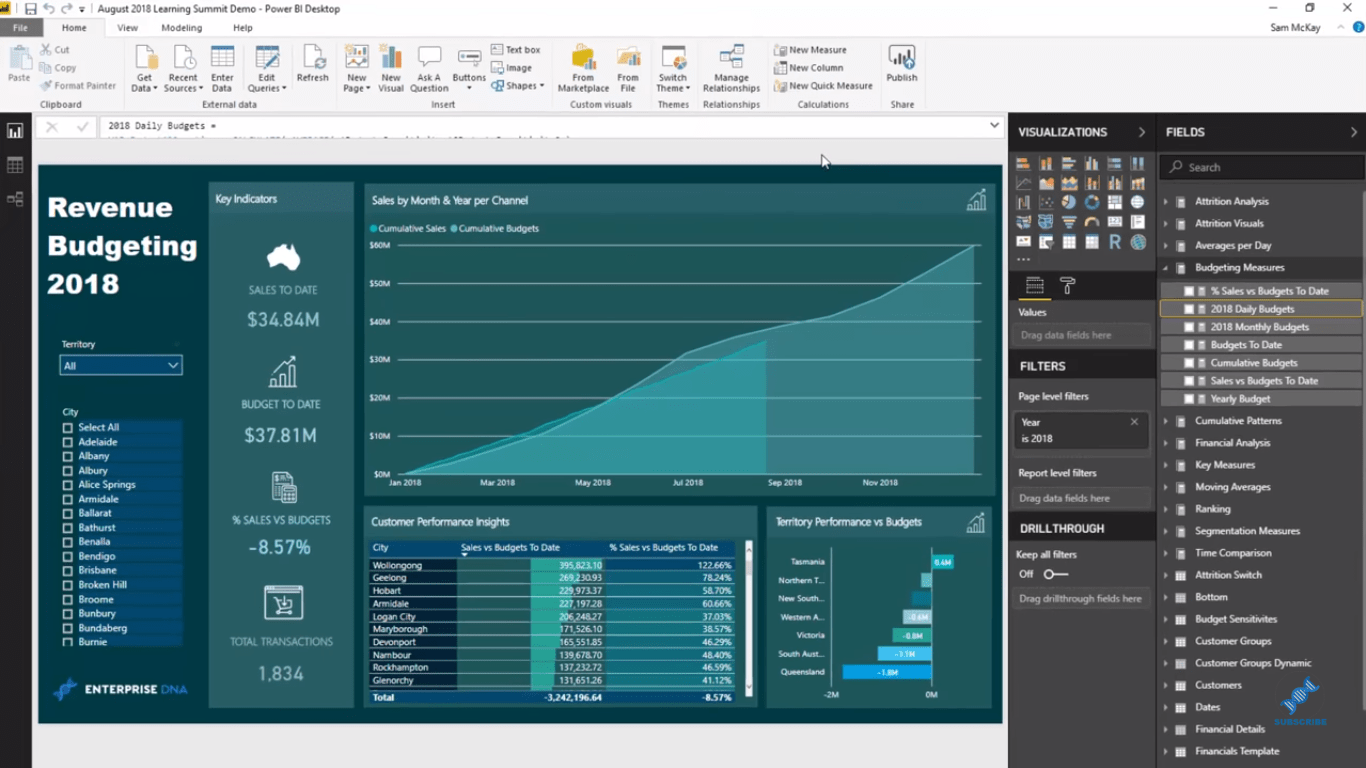Expand the Key Measures table
1366x768 pixels.
(x=1166, y=465)
